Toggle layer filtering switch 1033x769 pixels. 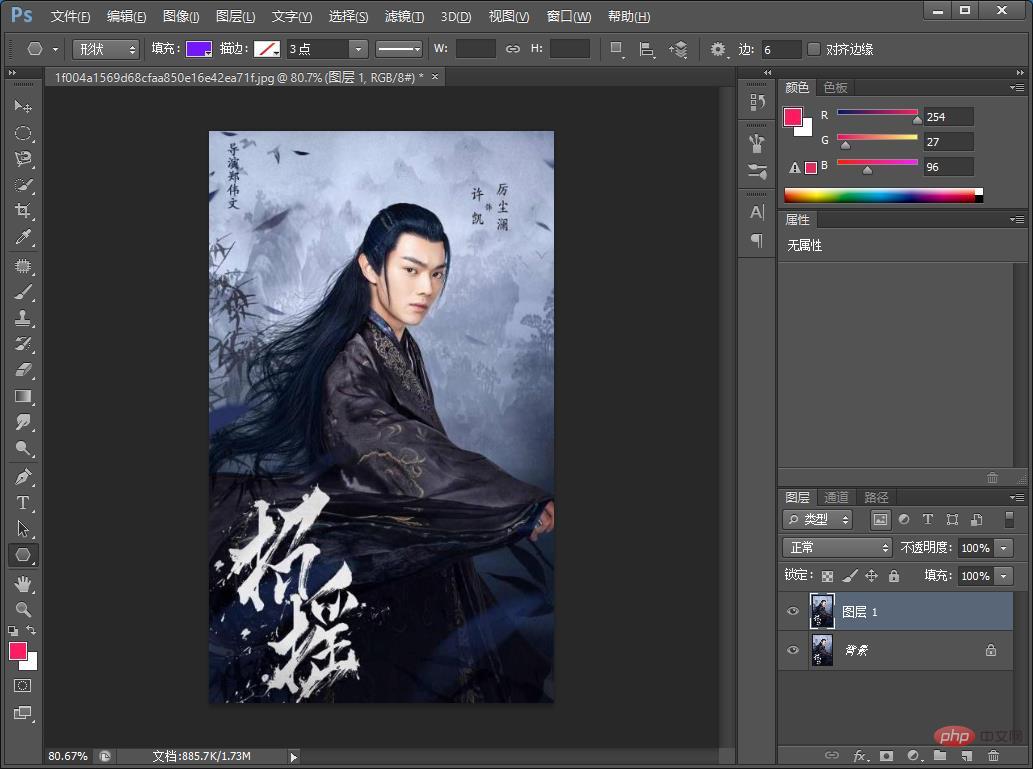point(1009,519)
